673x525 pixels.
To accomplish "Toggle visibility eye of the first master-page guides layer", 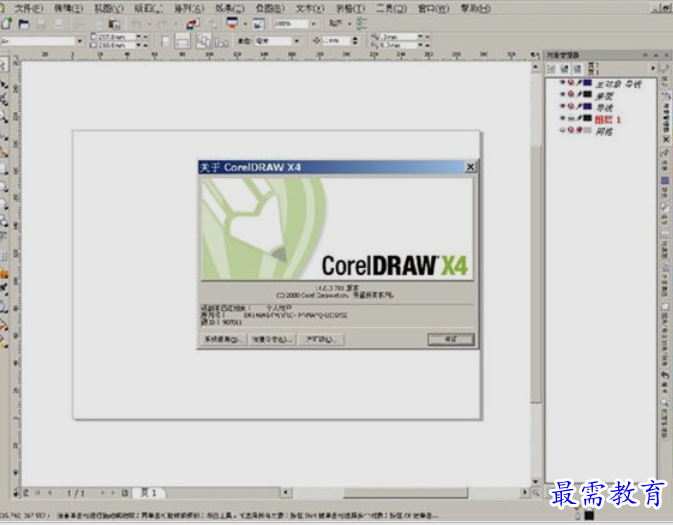I will pyautogui.click(x=562, y=82).
